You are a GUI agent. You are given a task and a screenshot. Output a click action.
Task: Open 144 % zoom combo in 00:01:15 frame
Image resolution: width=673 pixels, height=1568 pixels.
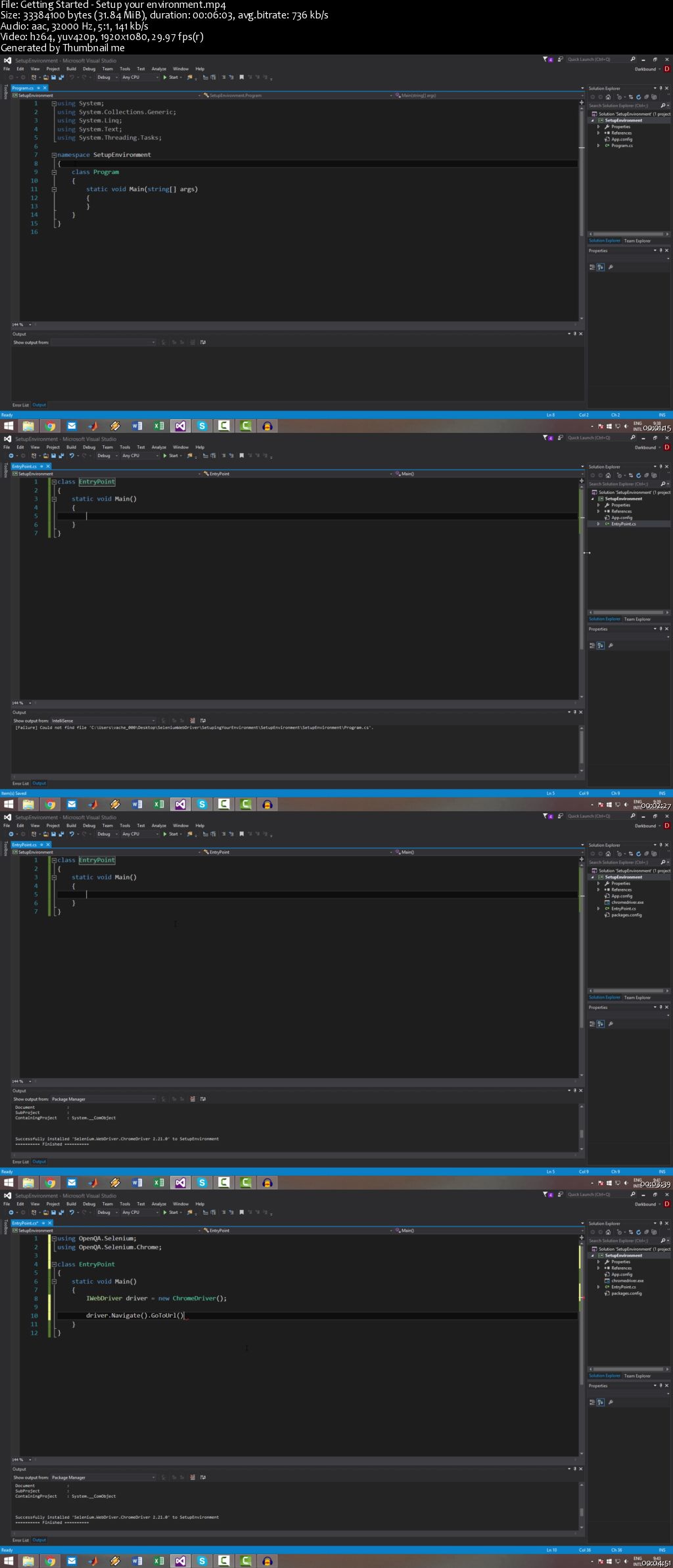click(20, 325)
